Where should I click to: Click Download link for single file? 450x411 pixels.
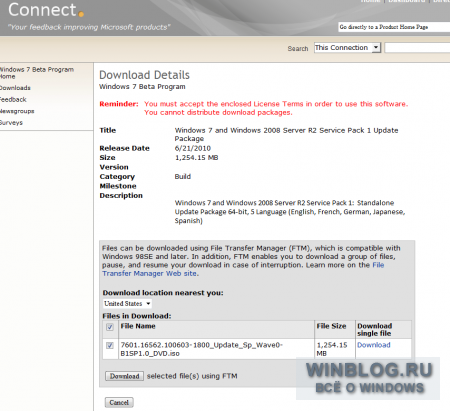tap(374, 345)
